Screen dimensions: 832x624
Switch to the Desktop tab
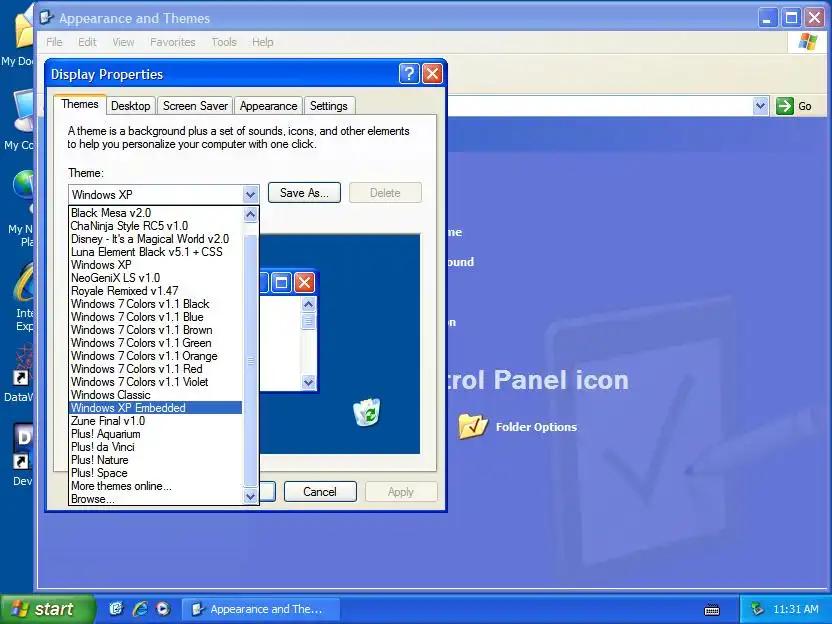(x=131, y=106)
